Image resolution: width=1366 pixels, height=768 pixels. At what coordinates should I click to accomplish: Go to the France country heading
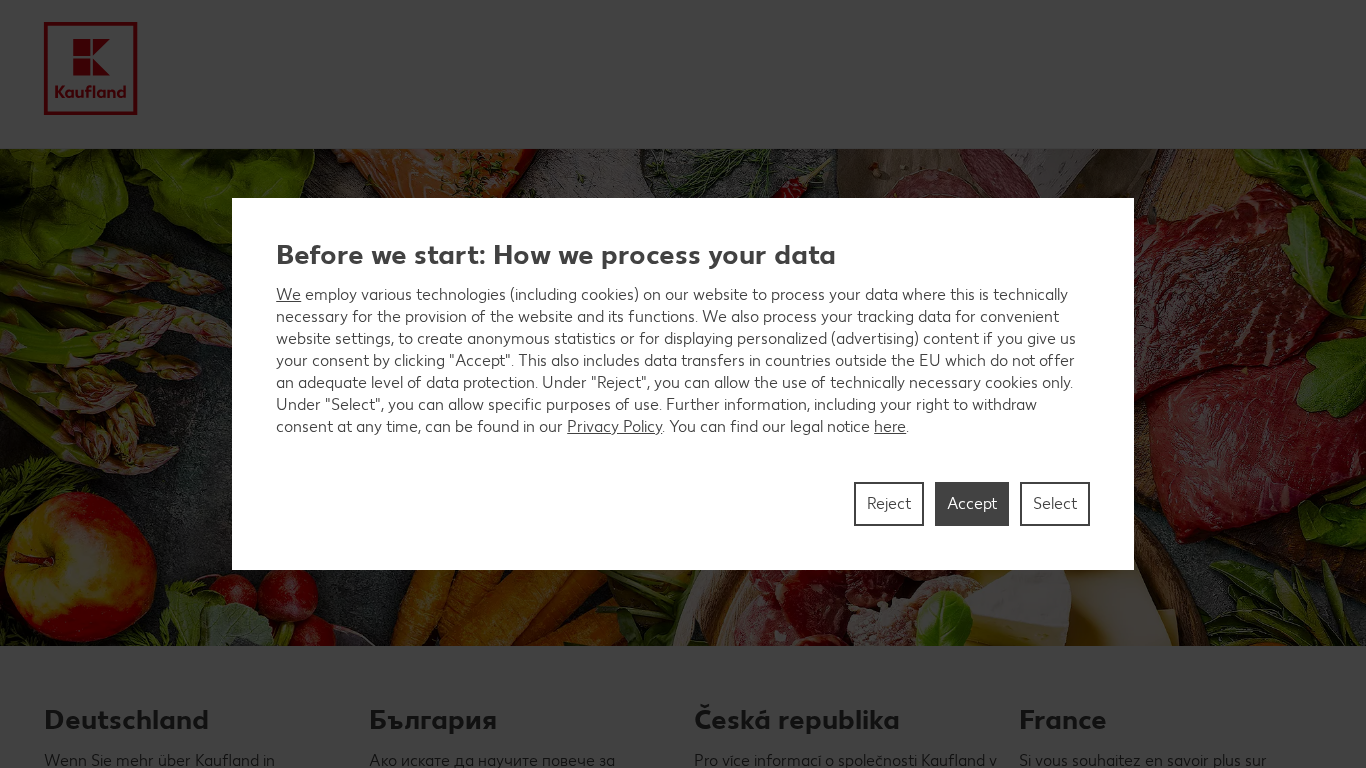coord(1062,720)
